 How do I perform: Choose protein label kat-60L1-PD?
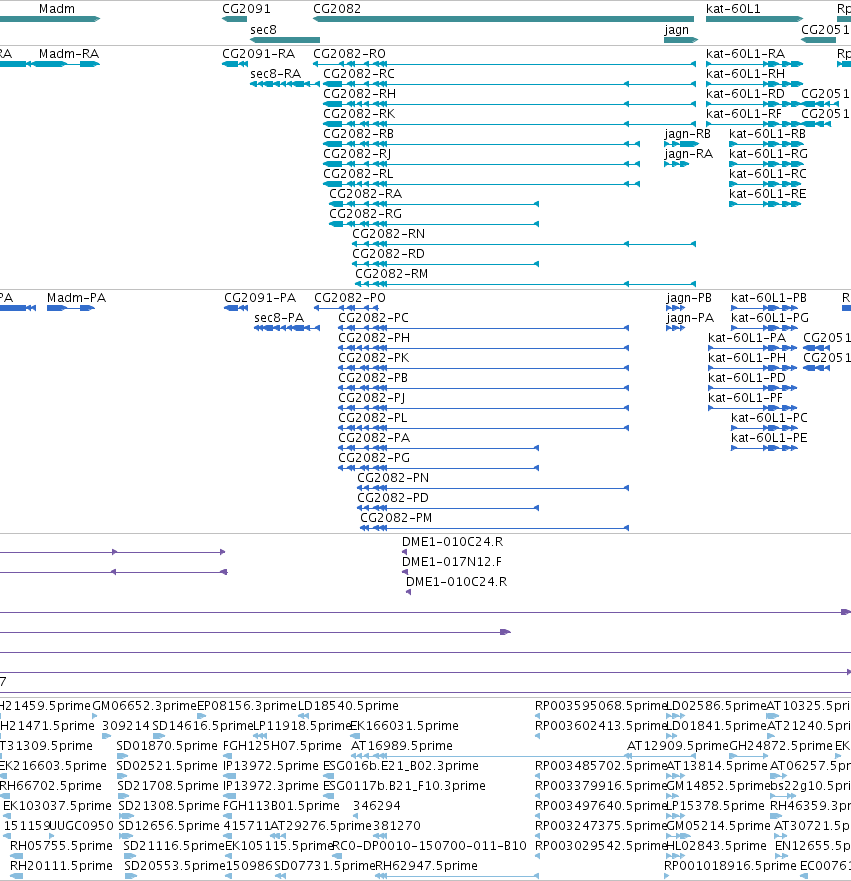[x=747, y=378]
